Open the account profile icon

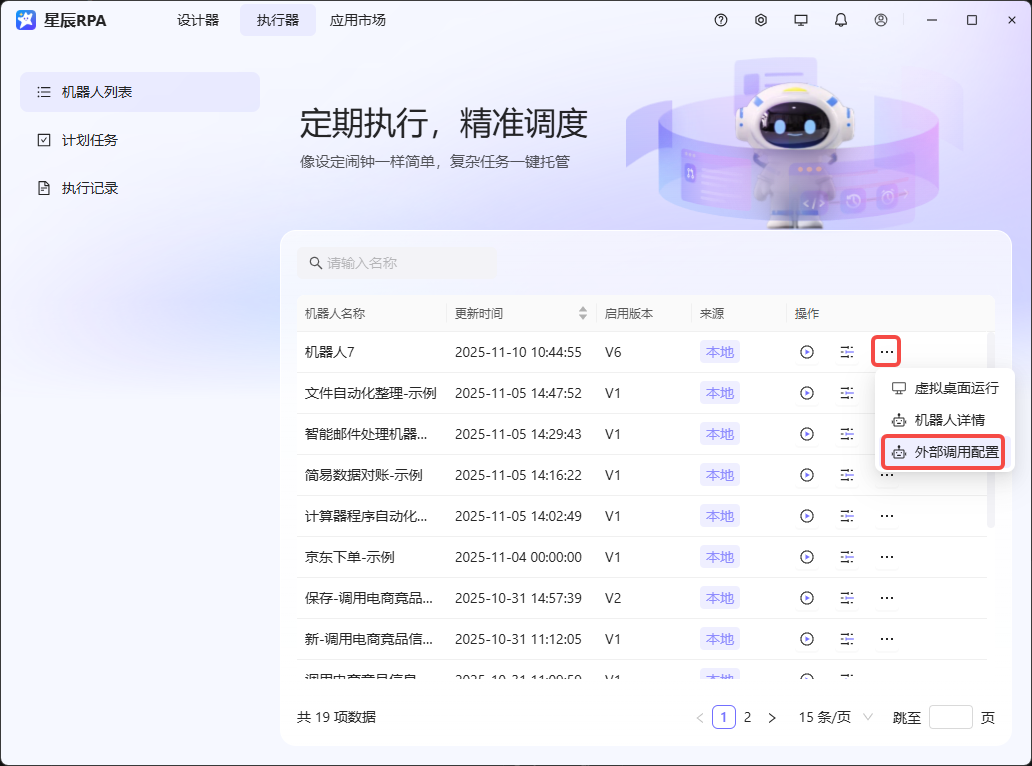881,19
